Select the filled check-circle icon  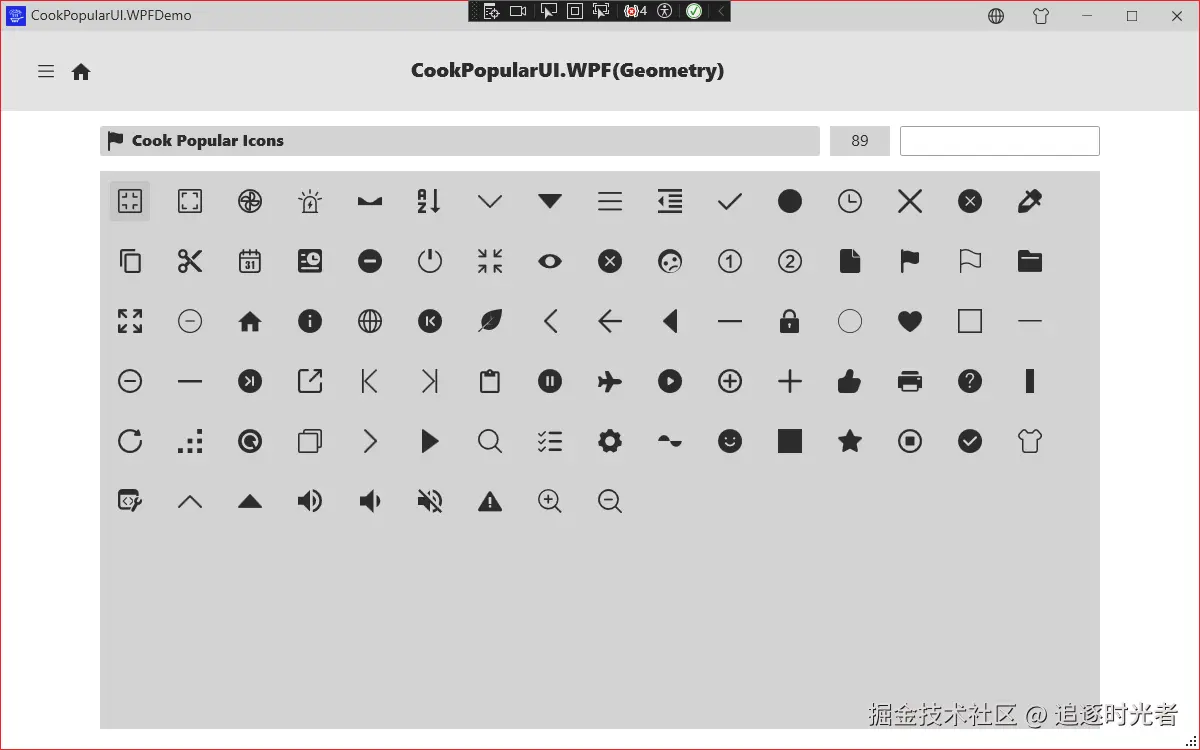coord(970,441)
